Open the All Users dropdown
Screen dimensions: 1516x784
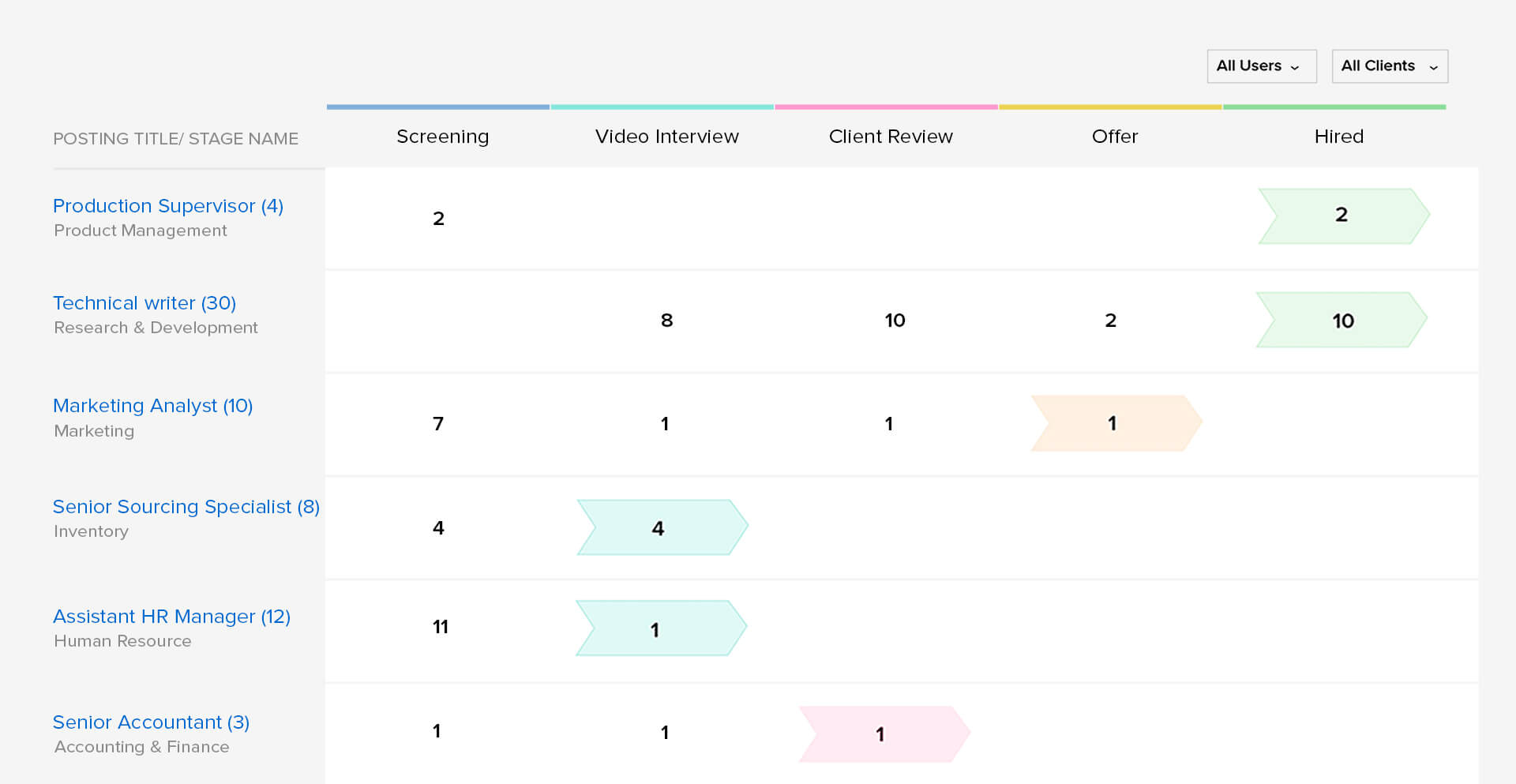pos(1261,66)
